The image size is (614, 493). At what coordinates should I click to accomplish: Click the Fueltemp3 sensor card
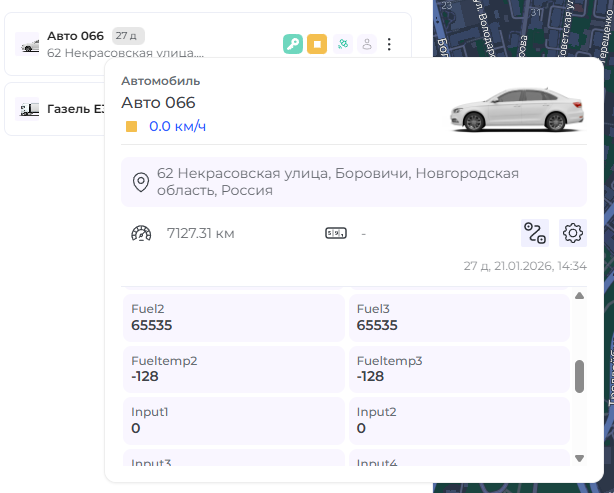tap(458, 368)
